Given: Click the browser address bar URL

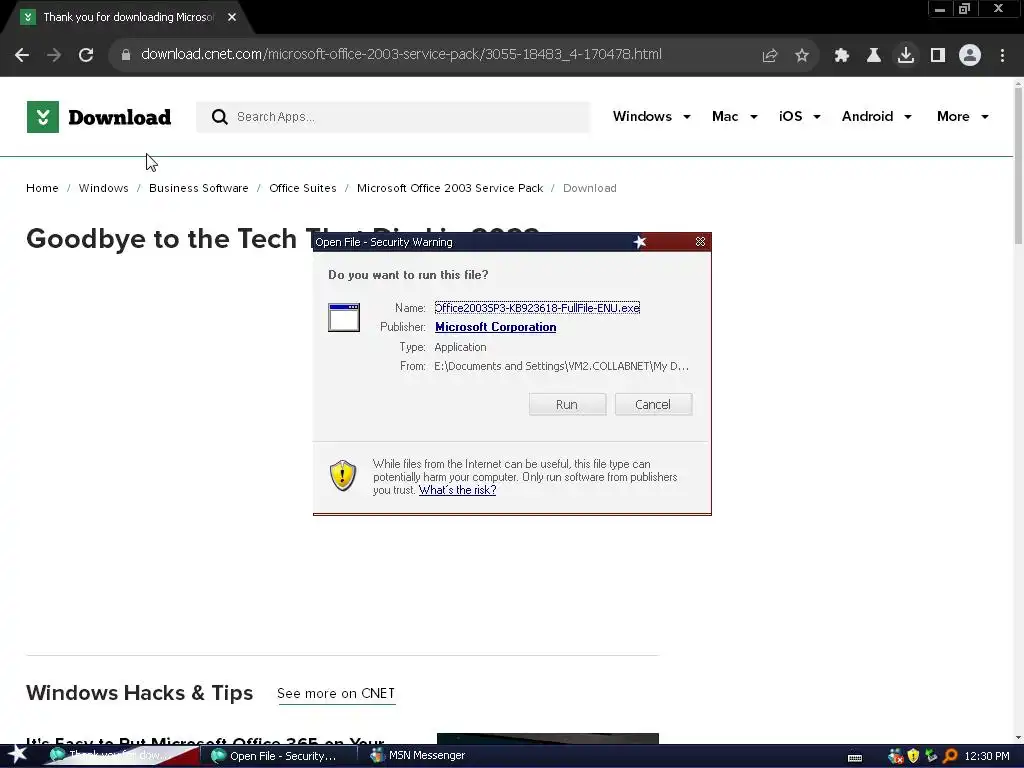Looking at the screenshot, I should point(401,54).
